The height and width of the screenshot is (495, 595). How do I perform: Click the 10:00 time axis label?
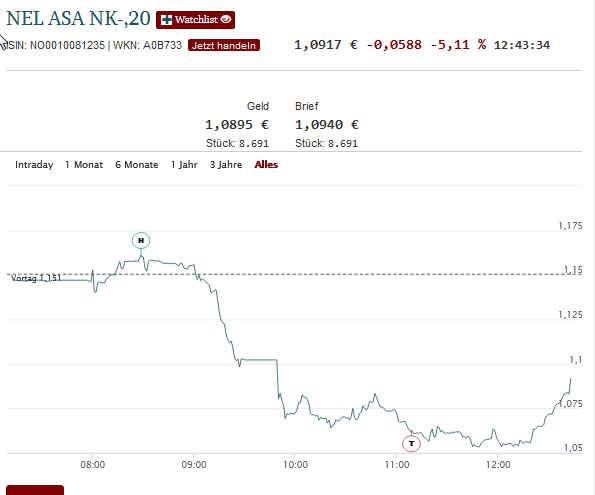point(295,465)
